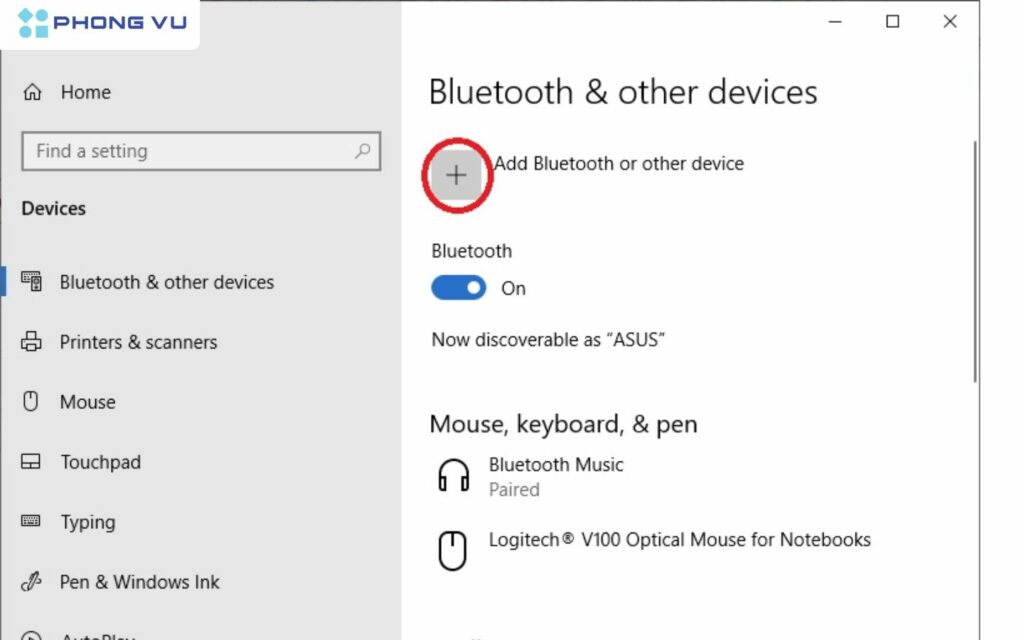Click inside the Find a setting field
The height and width of the screenshot is (640, 1024).
(x=180, y=151)
